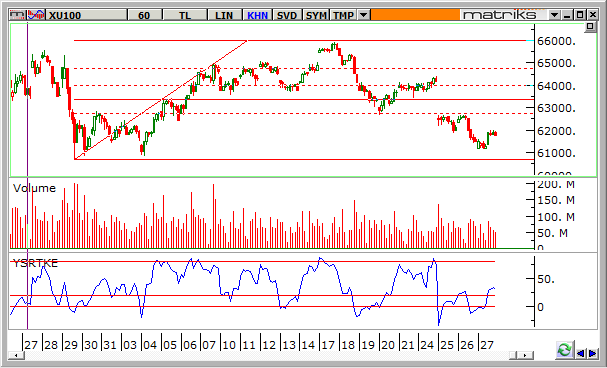Viewport: 607px width, 368px height.
Task: Click the diagonal red trend line
Action: (161, 99)
